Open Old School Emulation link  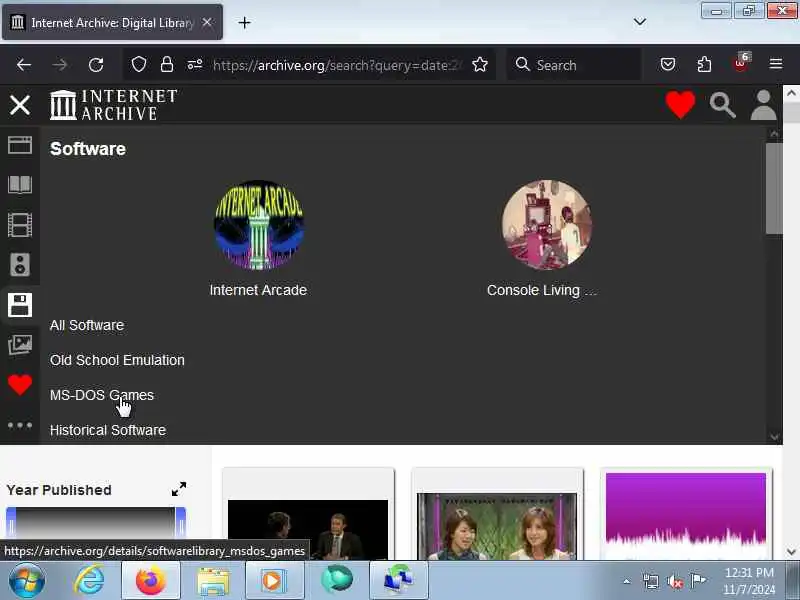coord(117,360)
